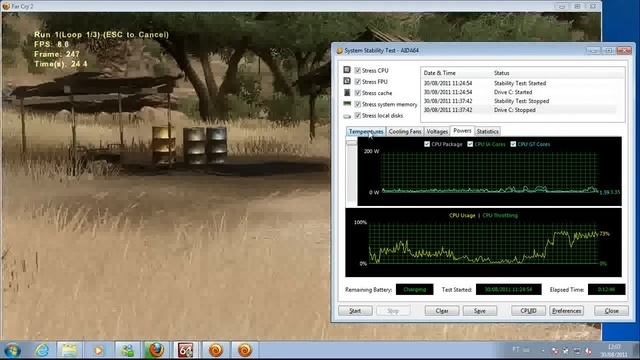Screen dimensions: 640x360
Task: Uncheck the Stress FPU checkbox
Action: coord(358,82)
